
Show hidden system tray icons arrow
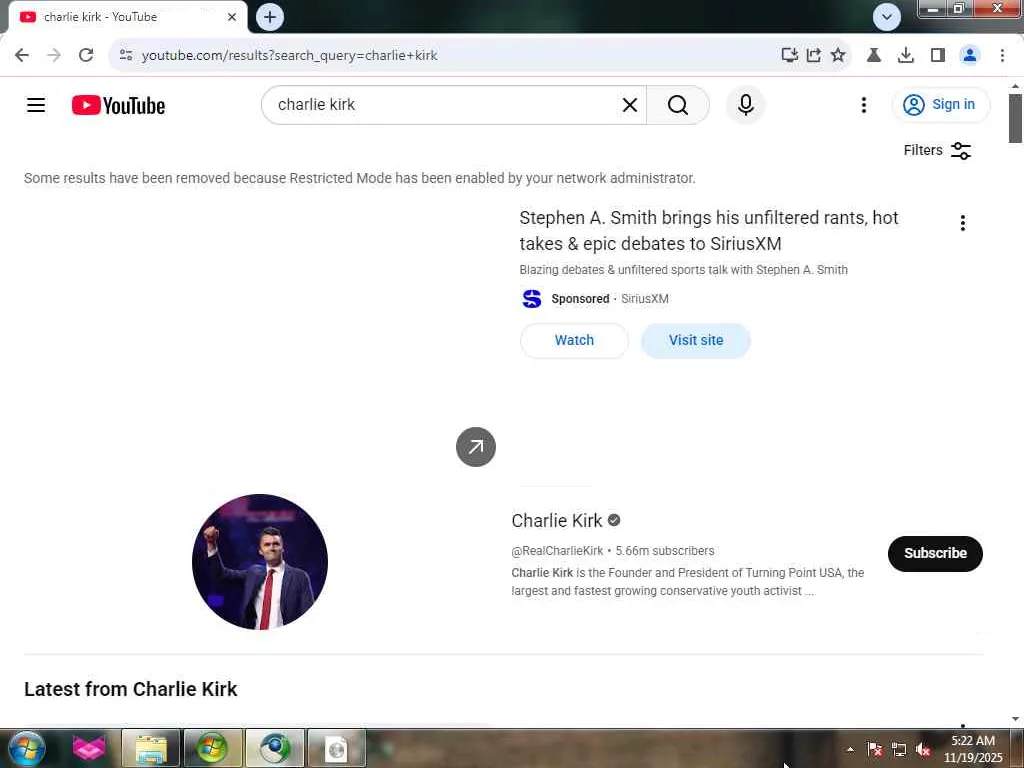(x=850, y=749)
